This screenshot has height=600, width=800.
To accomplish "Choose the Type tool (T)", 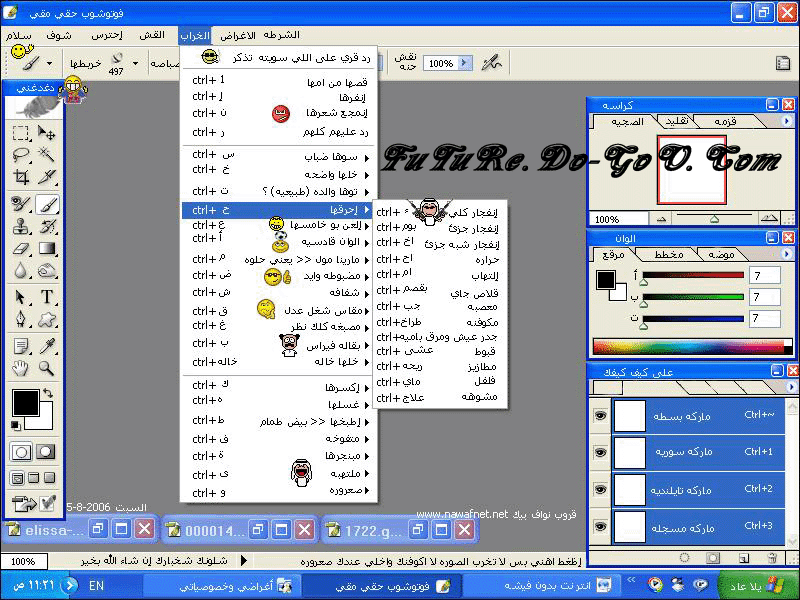I will coord(46,297).
